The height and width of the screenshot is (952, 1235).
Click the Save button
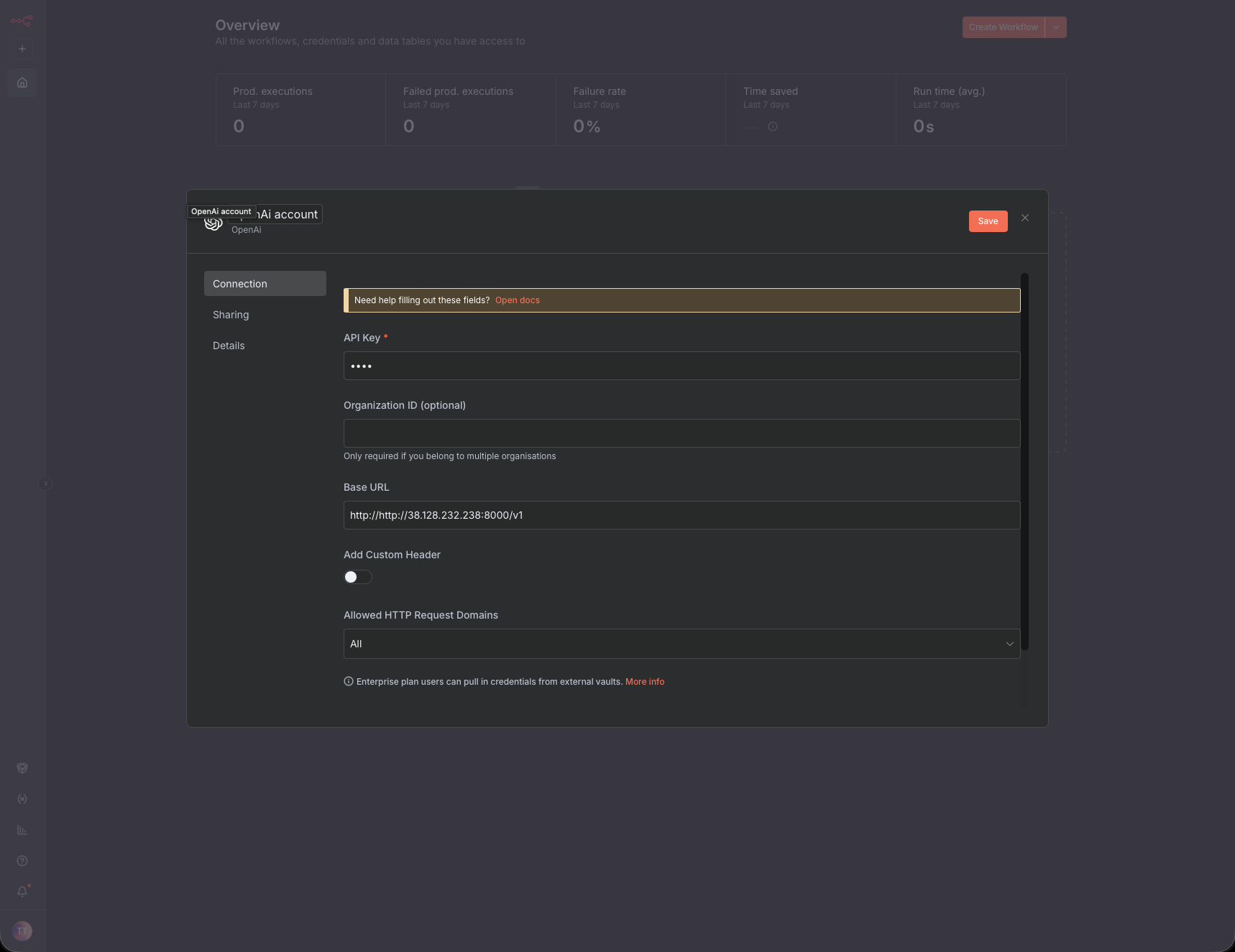pos(988,221)
